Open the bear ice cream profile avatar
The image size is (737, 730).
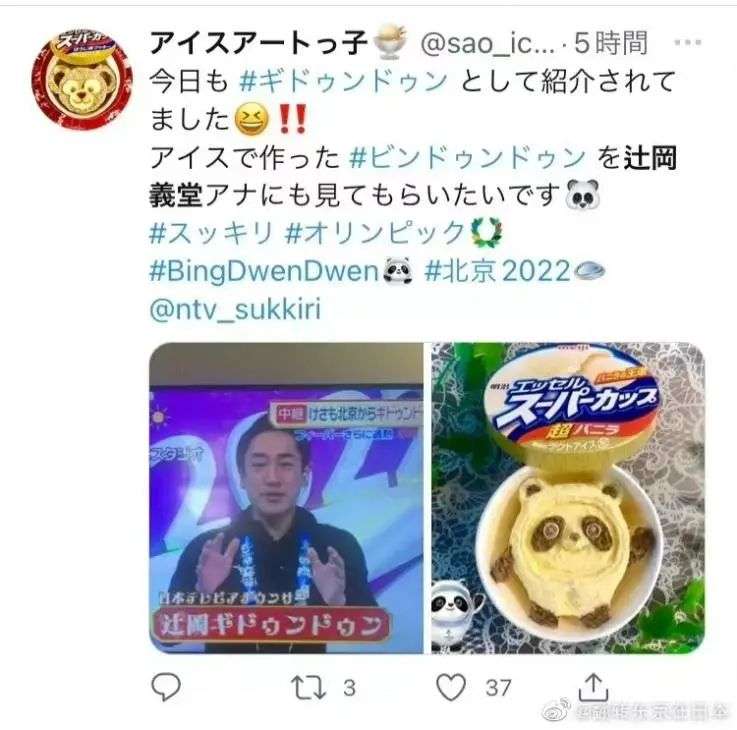click(81, 79)
